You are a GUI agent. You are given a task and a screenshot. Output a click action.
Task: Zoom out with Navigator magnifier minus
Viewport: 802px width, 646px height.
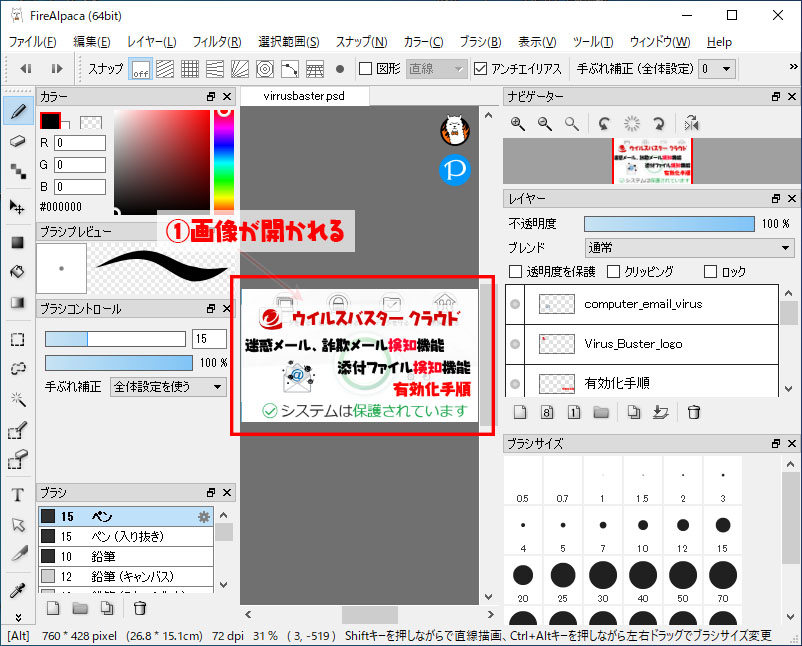pyautogui.click(x=545, y=123)
